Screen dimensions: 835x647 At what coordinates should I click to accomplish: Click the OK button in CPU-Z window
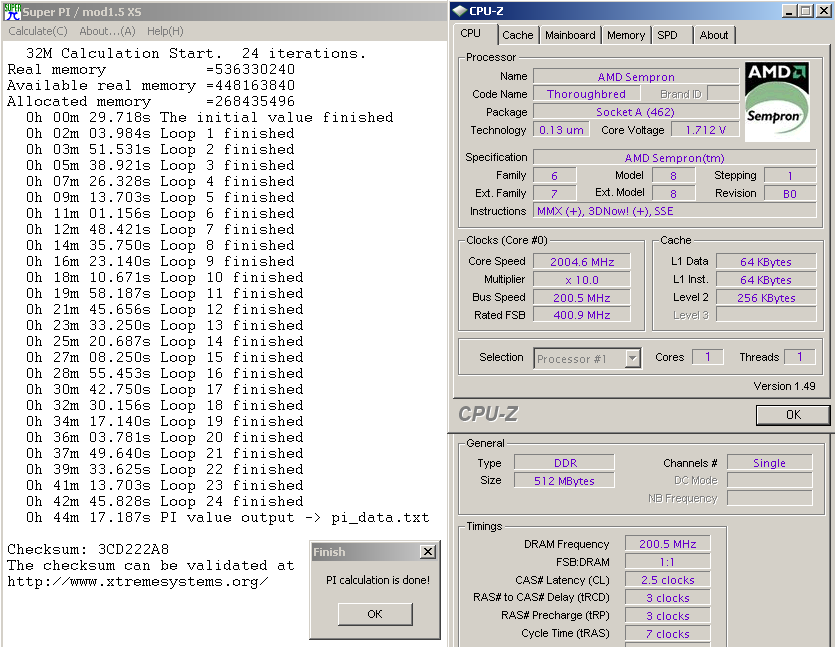pyautogui.click(x=793, y=415)
